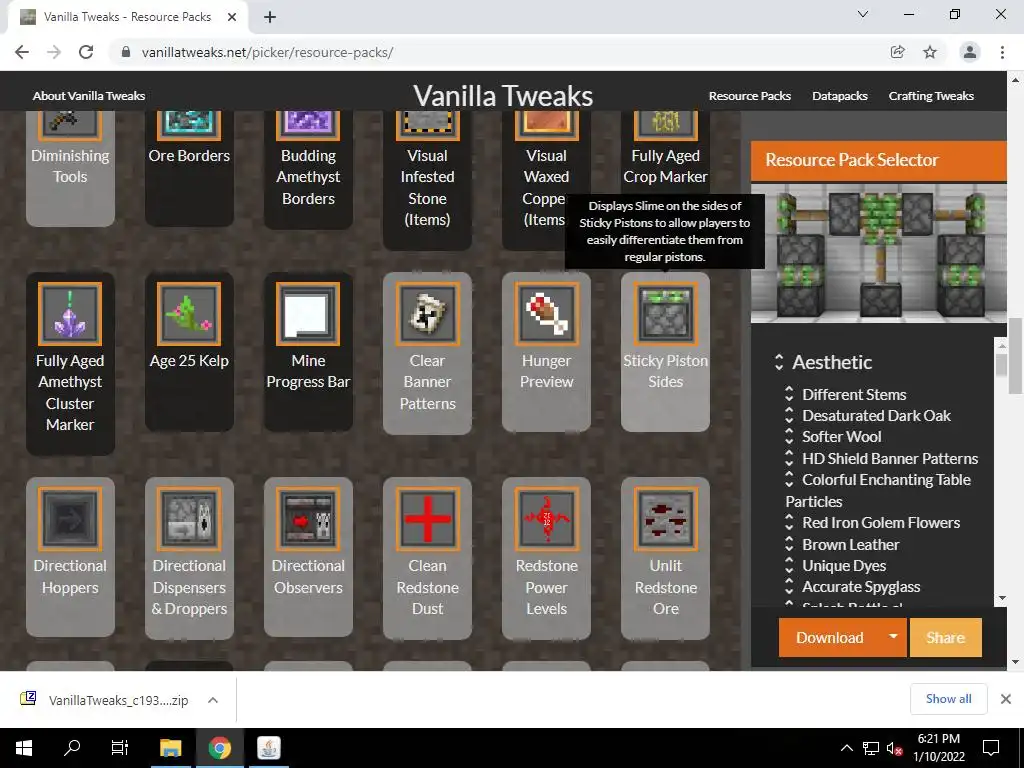Select the Clear Banner Patterns icon
This screenshot has width=1024, height=768.
coord(427,314)
